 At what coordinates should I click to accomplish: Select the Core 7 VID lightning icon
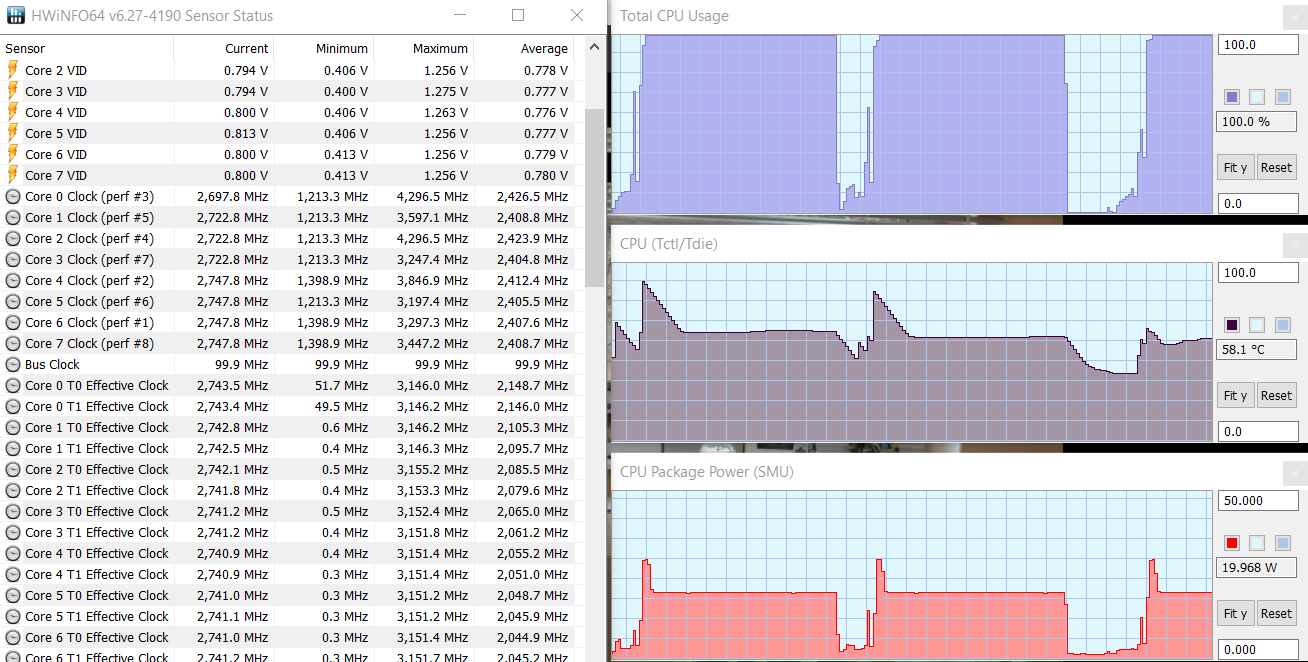click(13, 175)
